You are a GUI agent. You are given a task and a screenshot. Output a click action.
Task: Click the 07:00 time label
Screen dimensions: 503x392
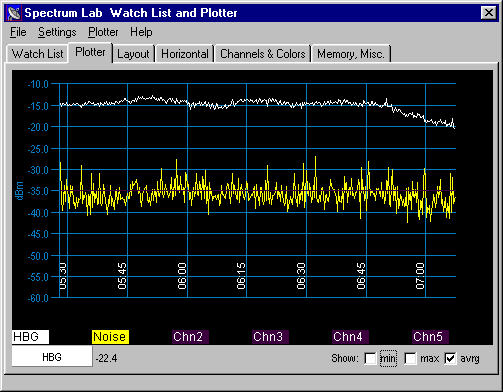click(420, 276)
